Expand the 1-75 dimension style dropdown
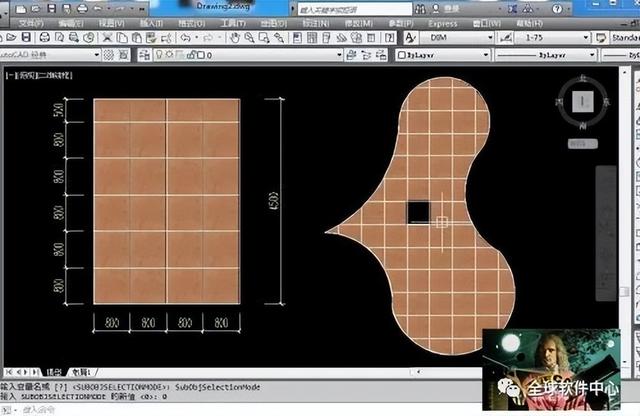This screenshot has width=640, height=416. [586, 38]
